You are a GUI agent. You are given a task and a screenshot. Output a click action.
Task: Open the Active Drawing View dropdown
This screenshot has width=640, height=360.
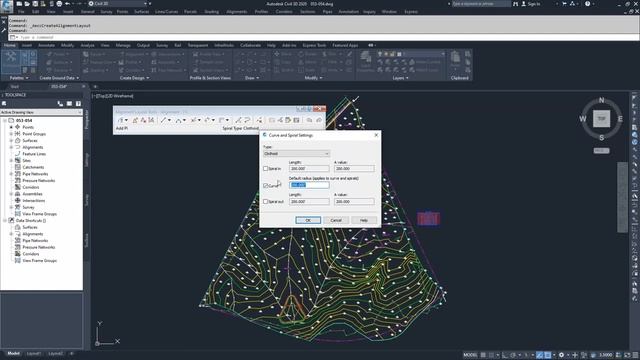41,112
